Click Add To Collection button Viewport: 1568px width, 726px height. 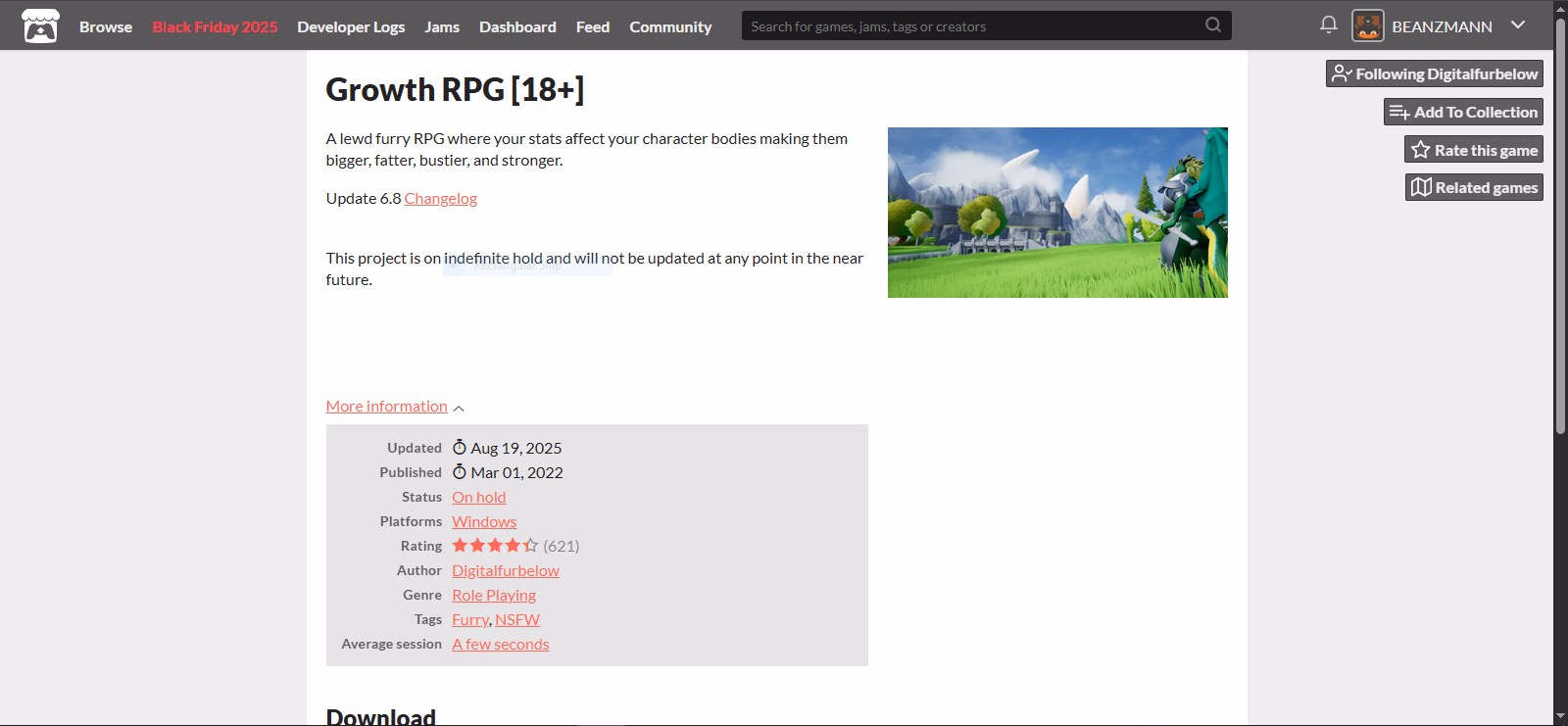pyautogui.click(x=1462, y=112)
